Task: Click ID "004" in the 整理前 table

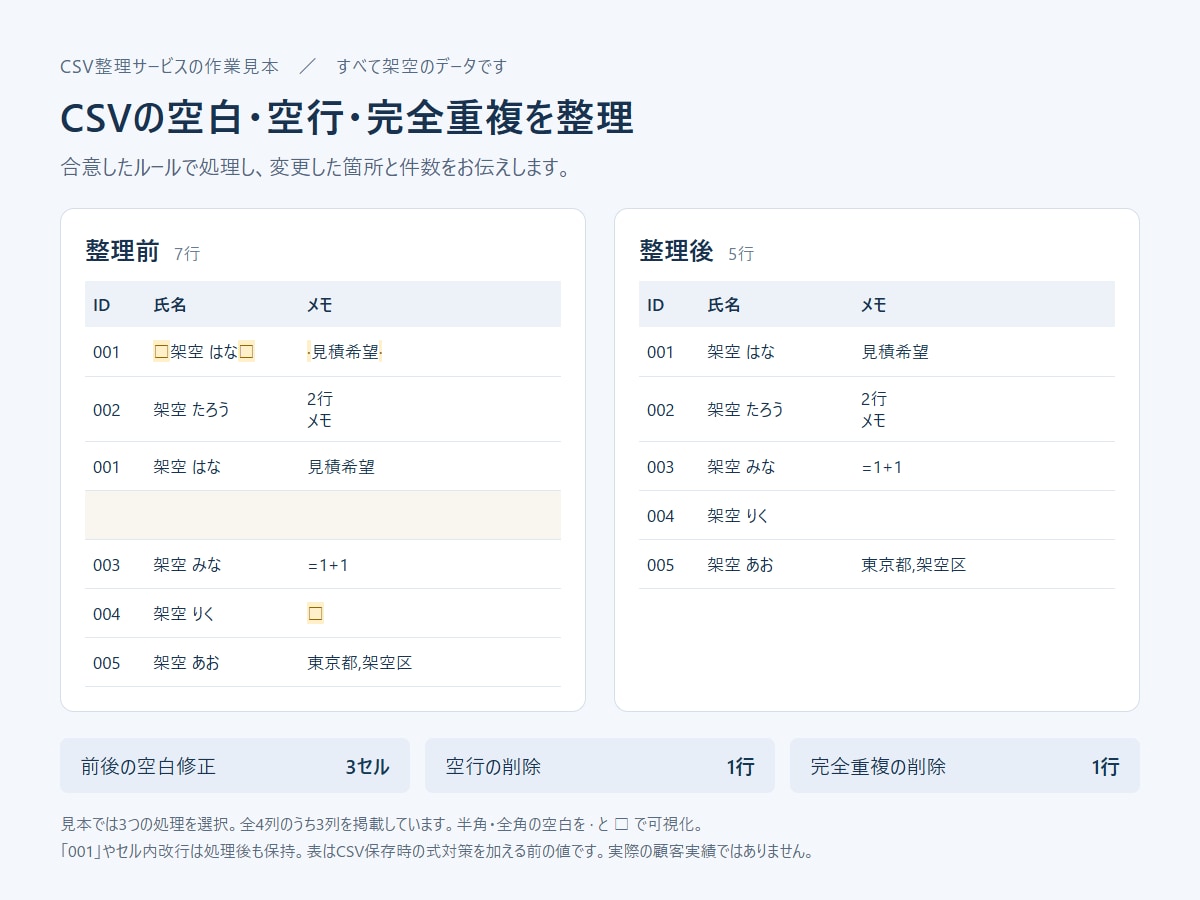Action: click(x=106, y=614)
